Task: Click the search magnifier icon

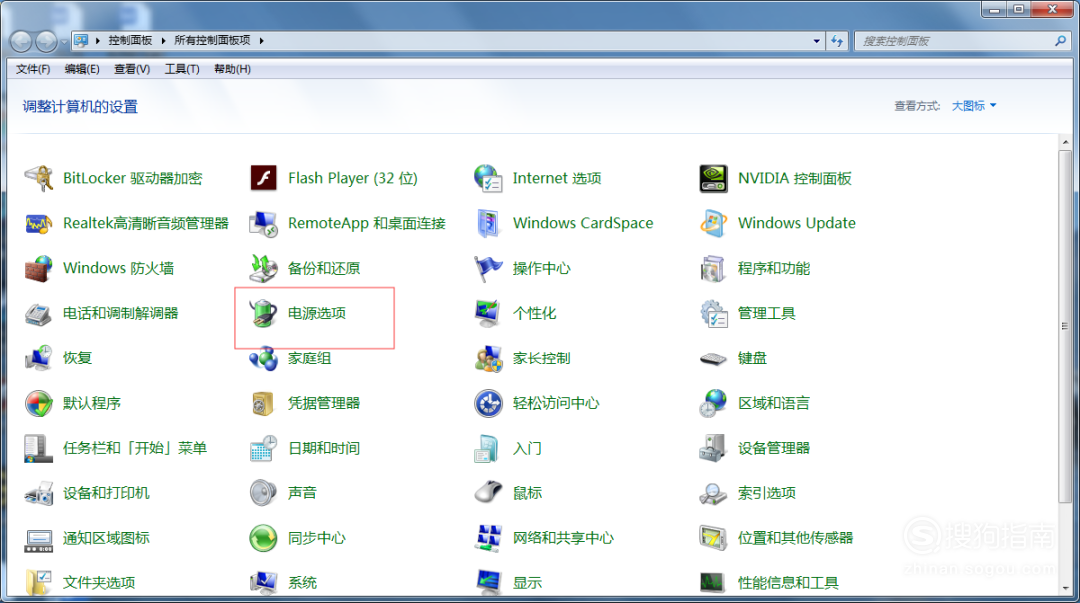Action: [x=1060, y=41]
